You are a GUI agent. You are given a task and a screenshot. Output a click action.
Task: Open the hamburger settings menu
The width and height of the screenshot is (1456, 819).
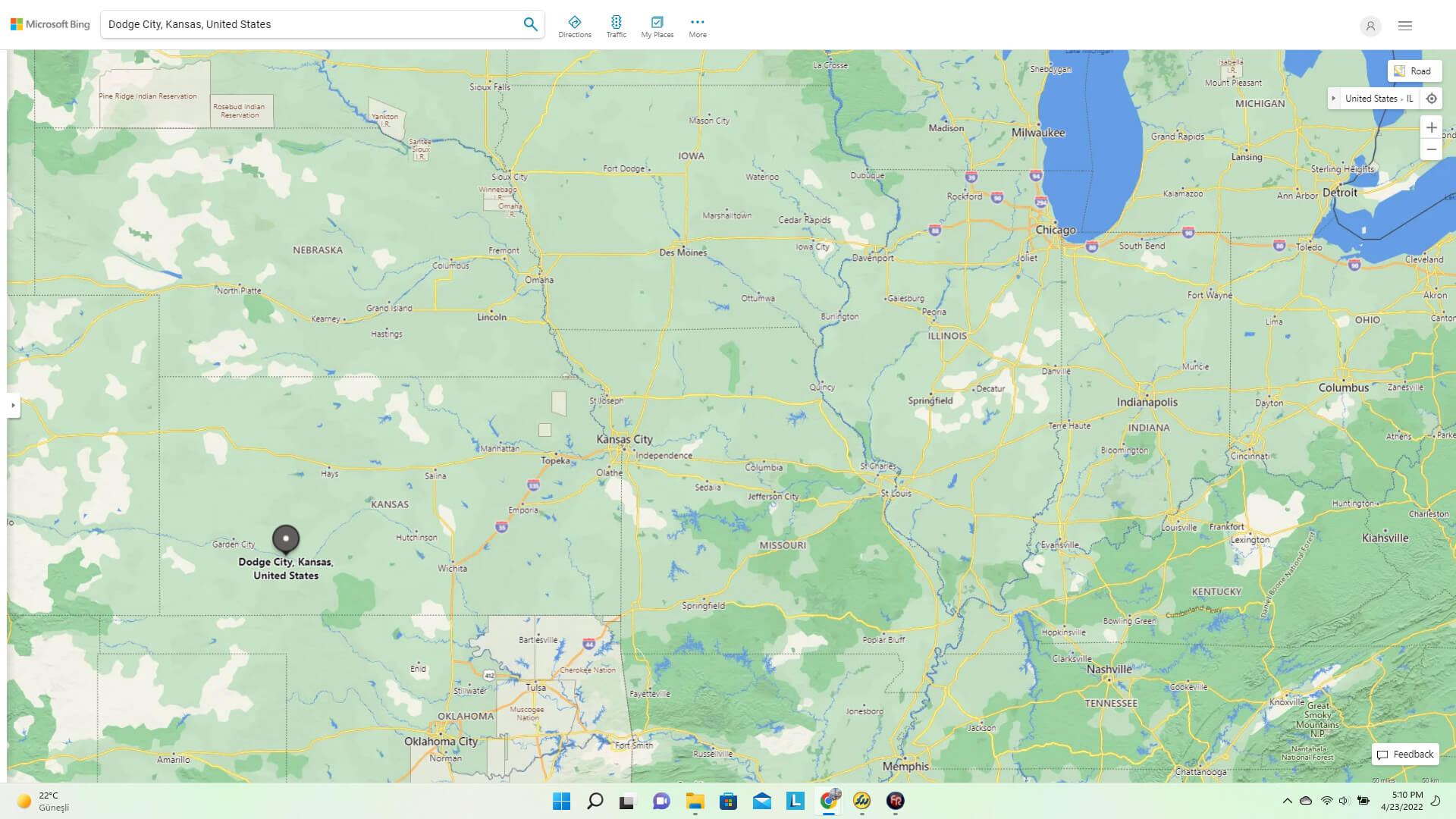coord(1404,26)
